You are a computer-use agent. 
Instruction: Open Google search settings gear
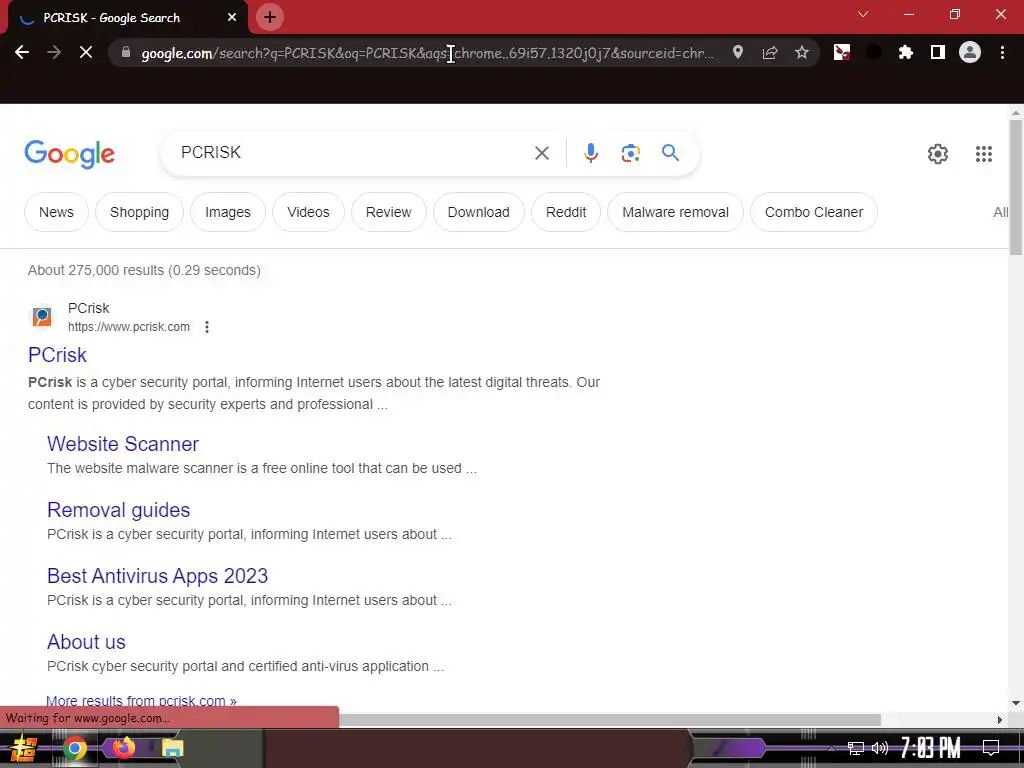[938, 153]
